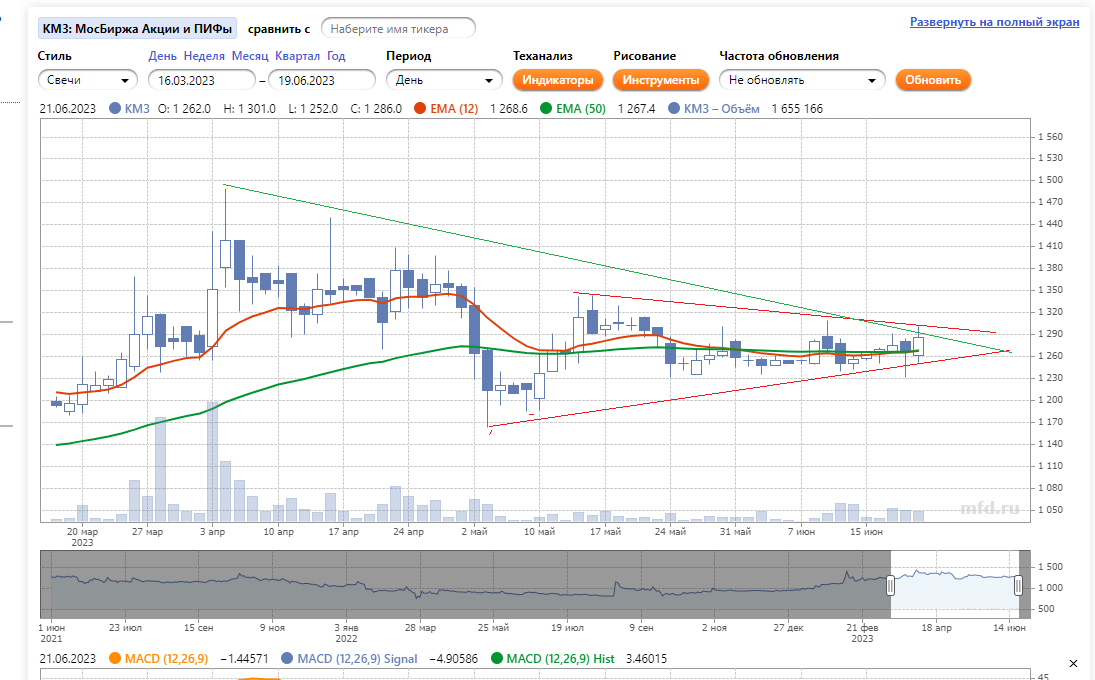The image size is (1095, 680).
Task: Close the panel with the X icon
Action: click(x=1074, y=663)
